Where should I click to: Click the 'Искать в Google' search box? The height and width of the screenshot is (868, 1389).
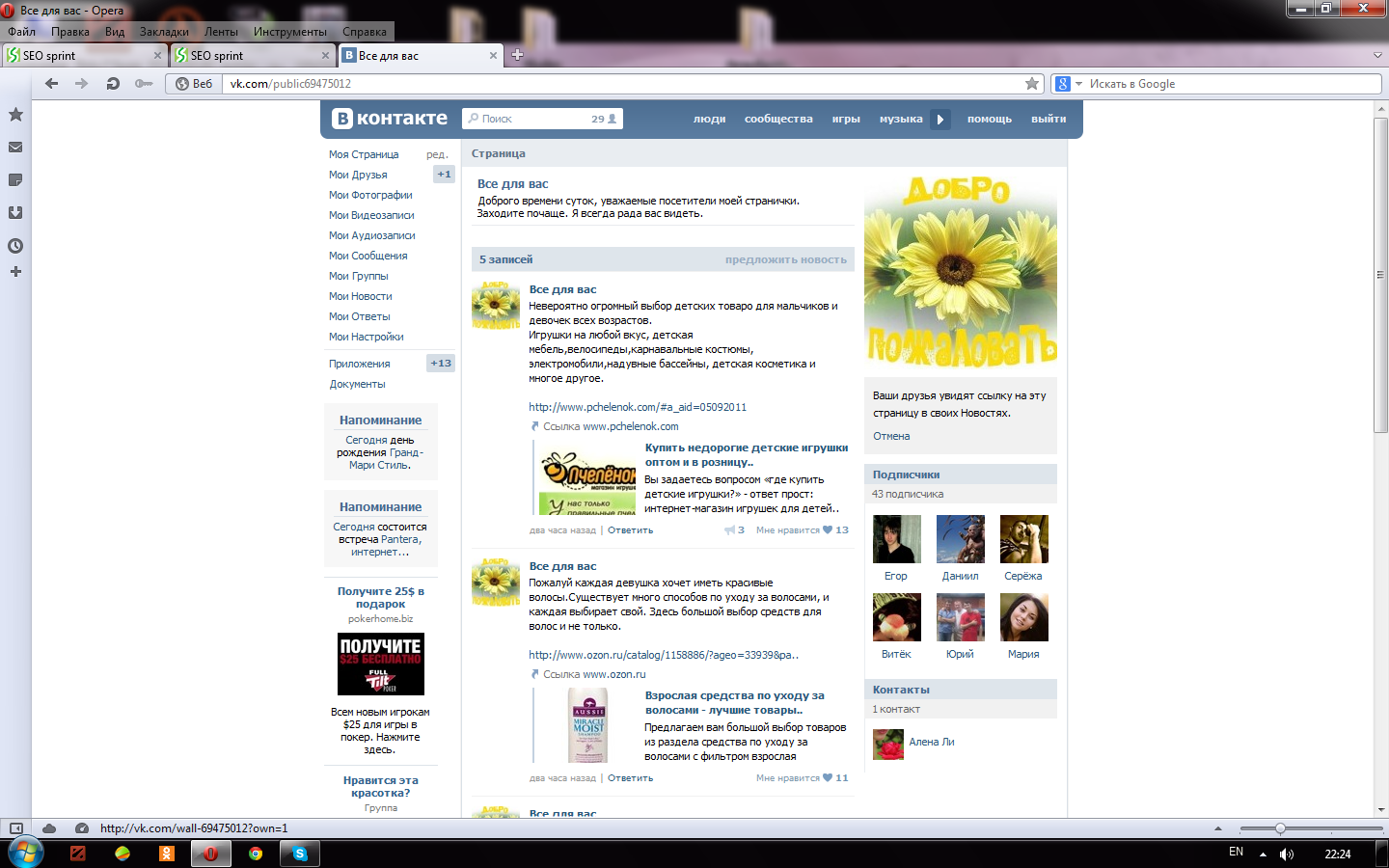tap(1233, 84)
